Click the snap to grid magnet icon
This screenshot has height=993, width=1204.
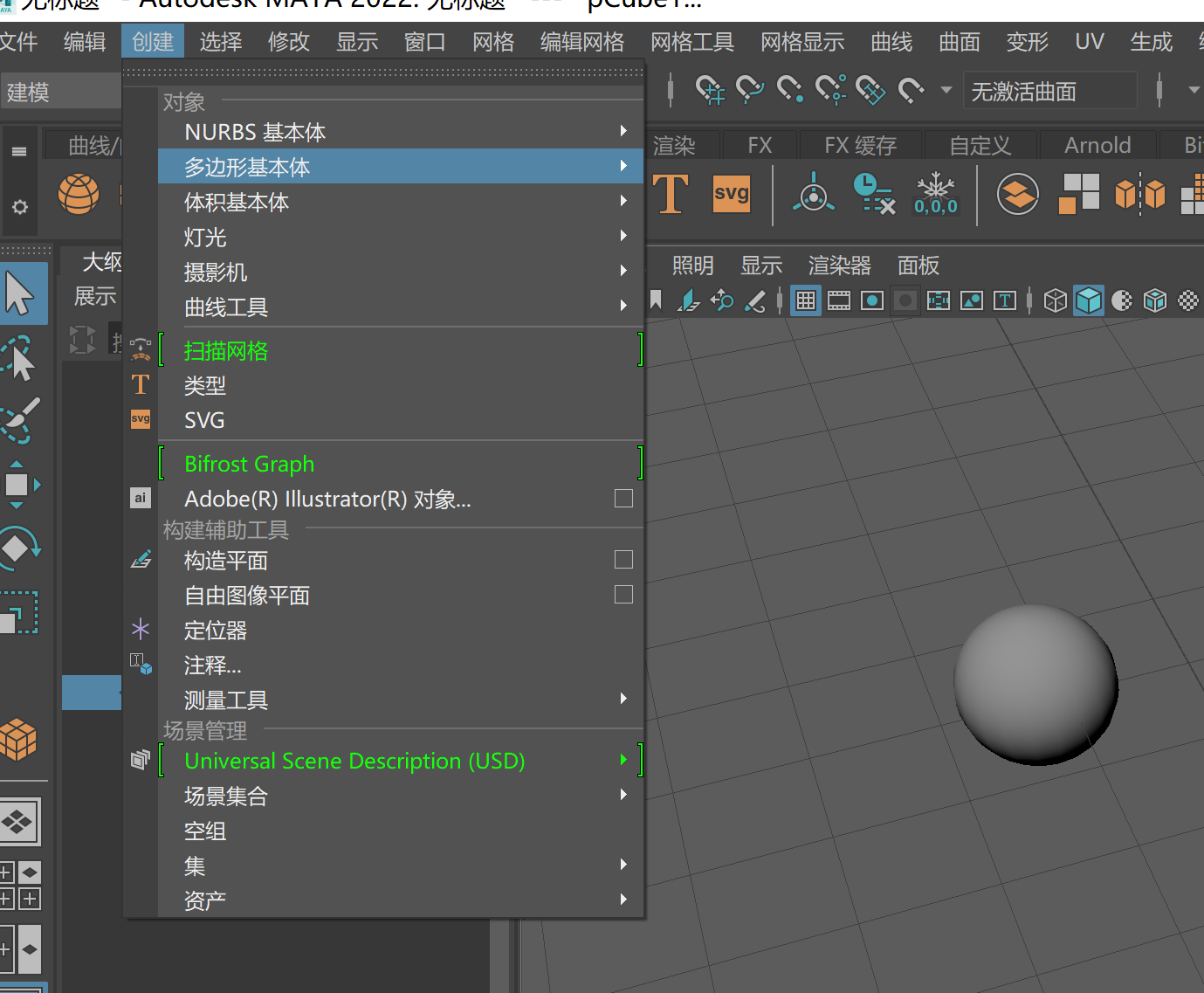[x=710, y=89]
